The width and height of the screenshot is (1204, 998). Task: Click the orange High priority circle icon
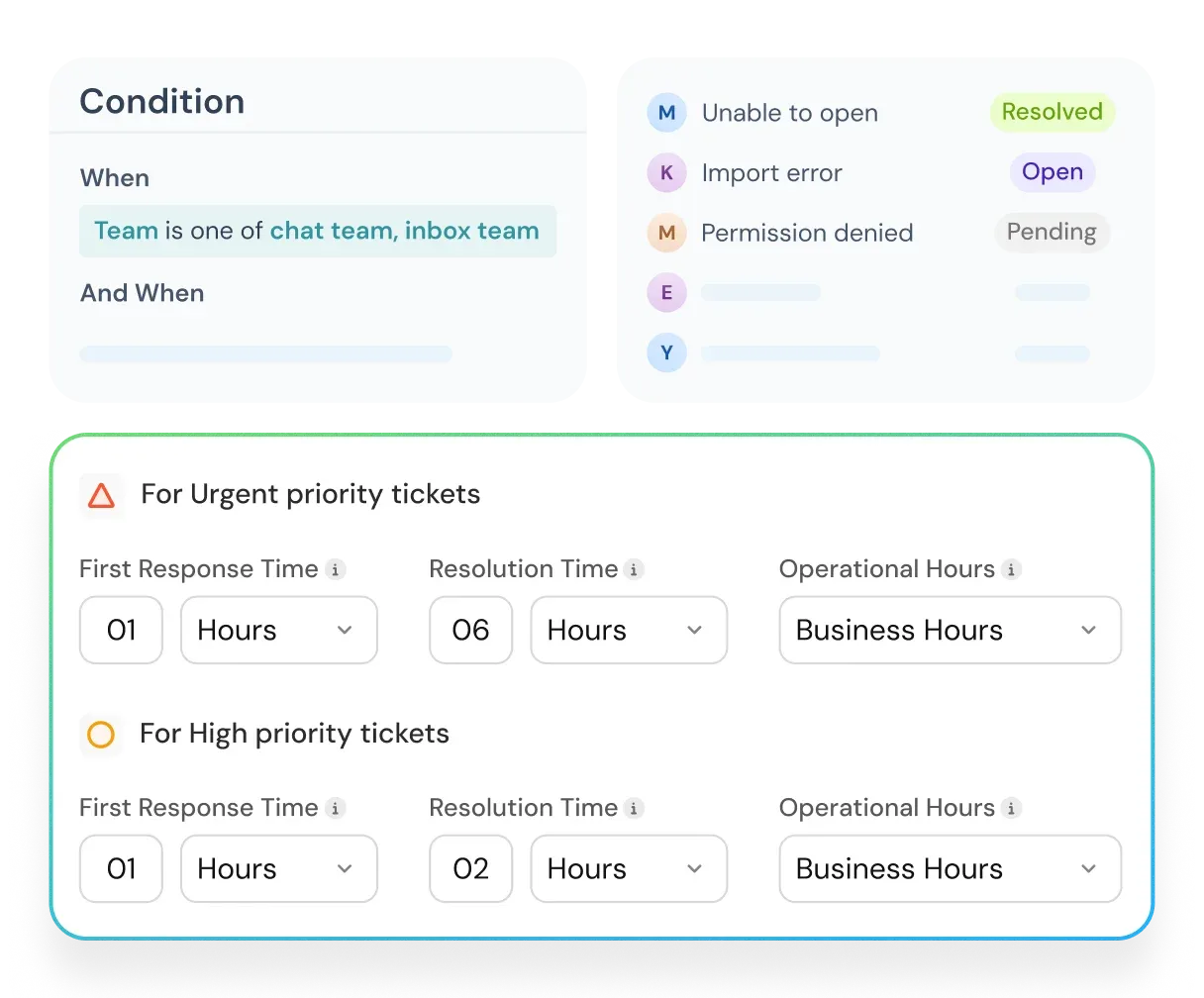[x=101, y=735]
